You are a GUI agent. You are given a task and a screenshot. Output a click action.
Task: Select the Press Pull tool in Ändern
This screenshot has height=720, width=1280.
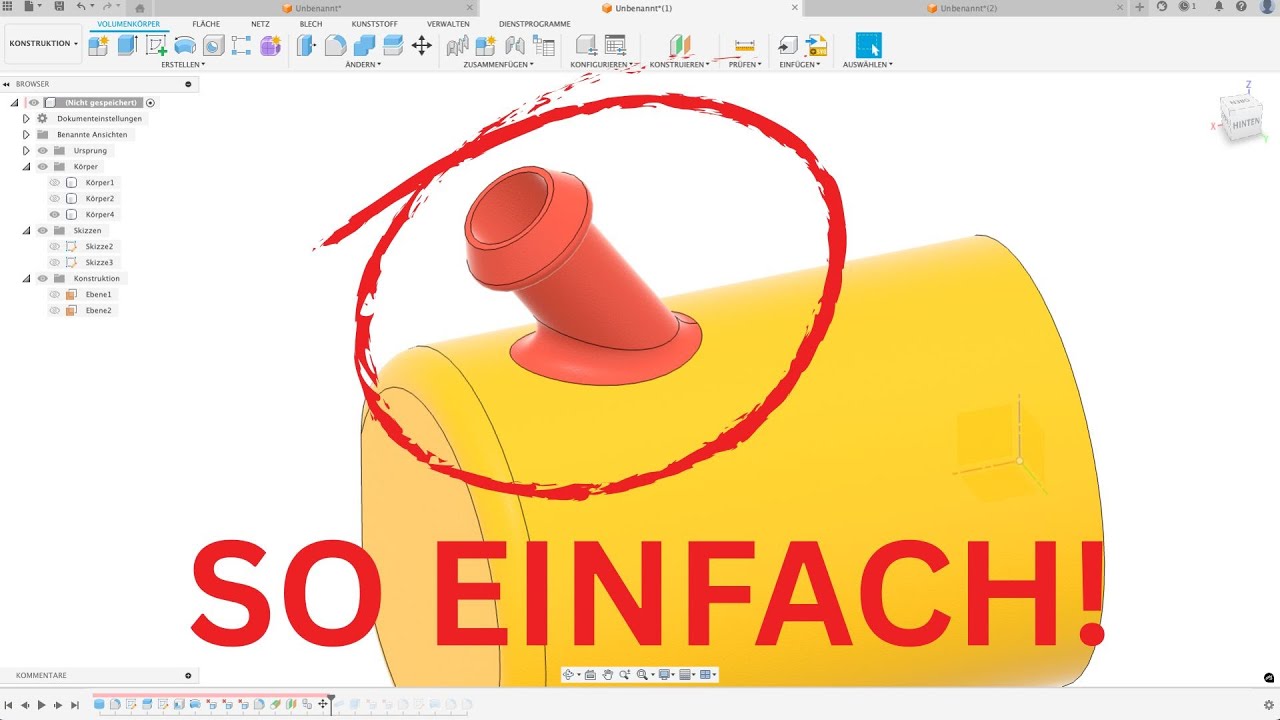306,45
